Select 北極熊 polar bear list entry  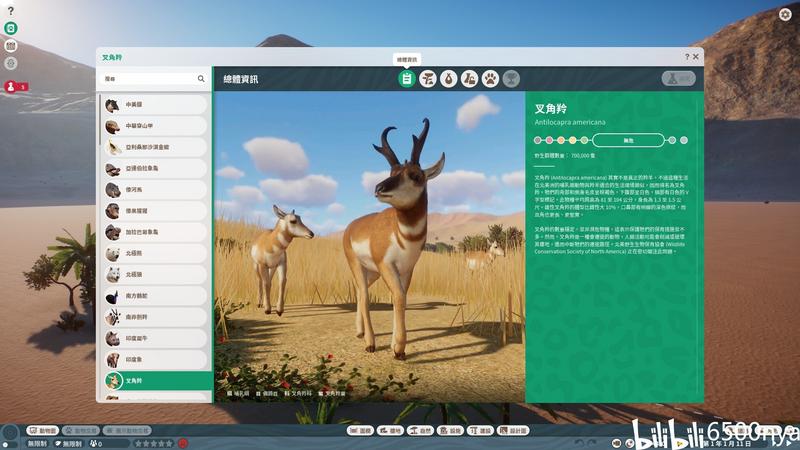click(x=155, y=254)
